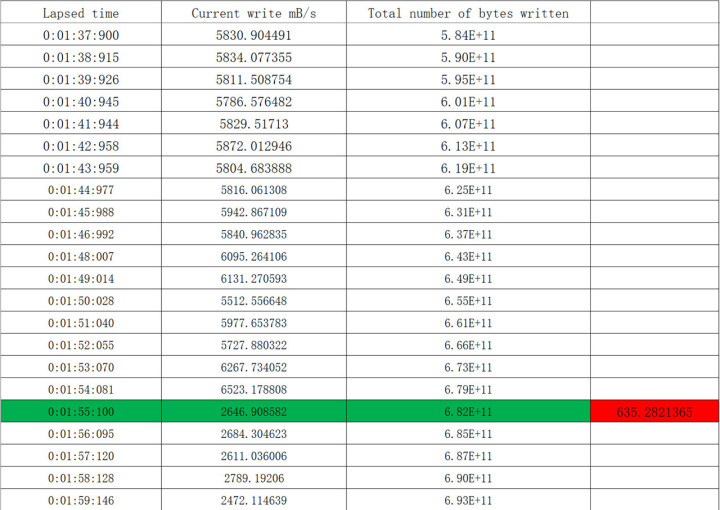Select write speed cell 5840.962835
Viewport: 720px width, 510px height.
point(254,234)
